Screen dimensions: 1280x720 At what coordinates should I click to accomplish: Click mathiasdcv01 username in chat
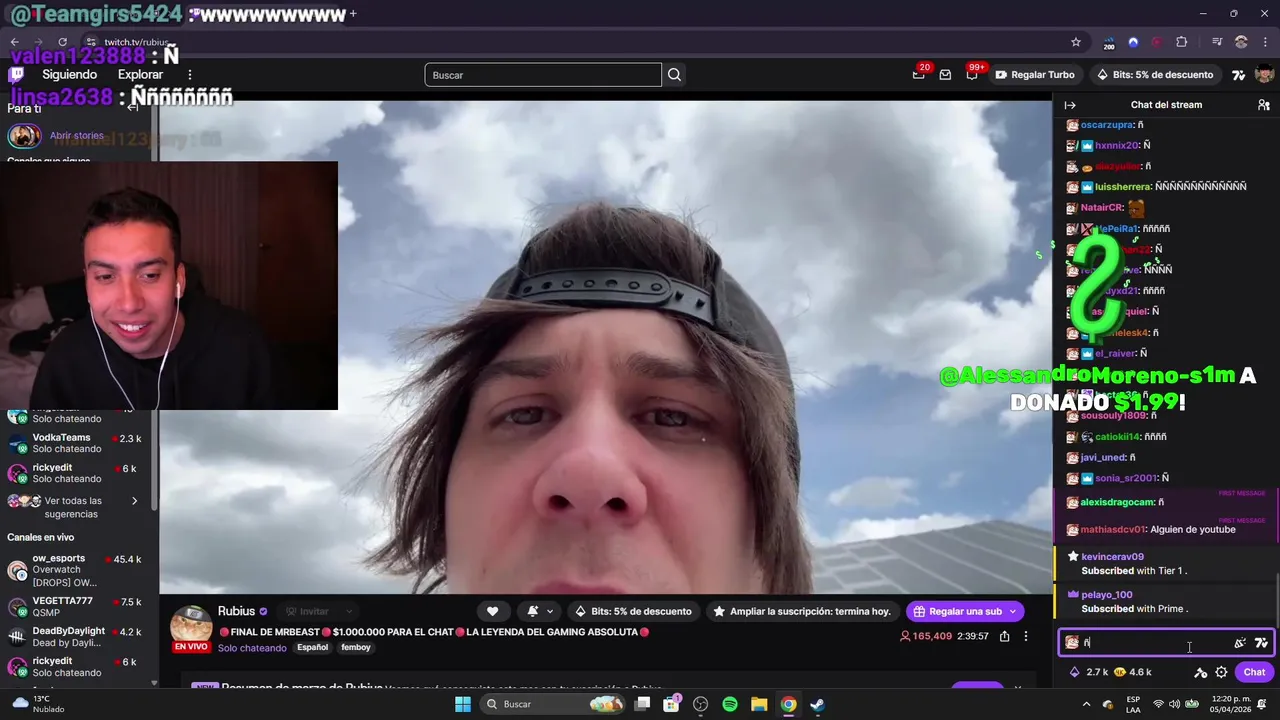1113,529
